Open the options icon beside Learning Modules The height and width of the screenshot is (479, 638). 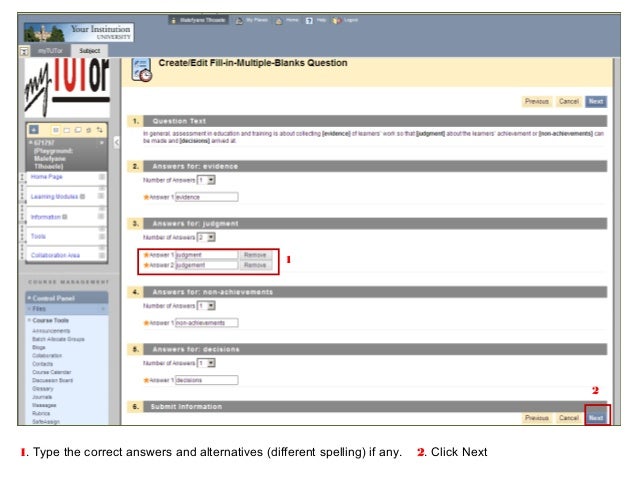click(x=102, y=196)
